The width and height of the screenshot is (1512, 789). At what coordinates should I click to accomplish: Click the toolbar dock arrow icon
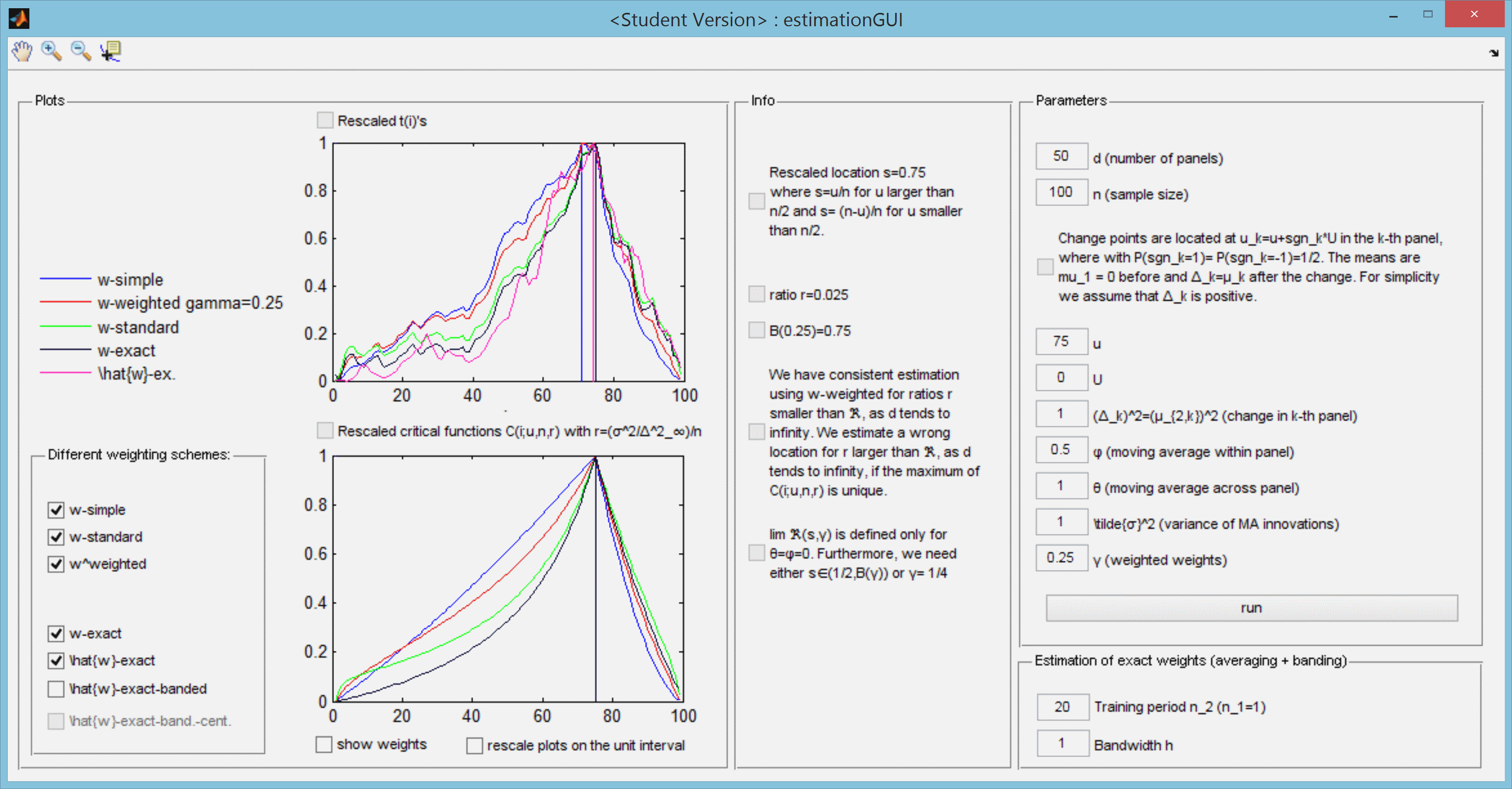(1494, 54)
